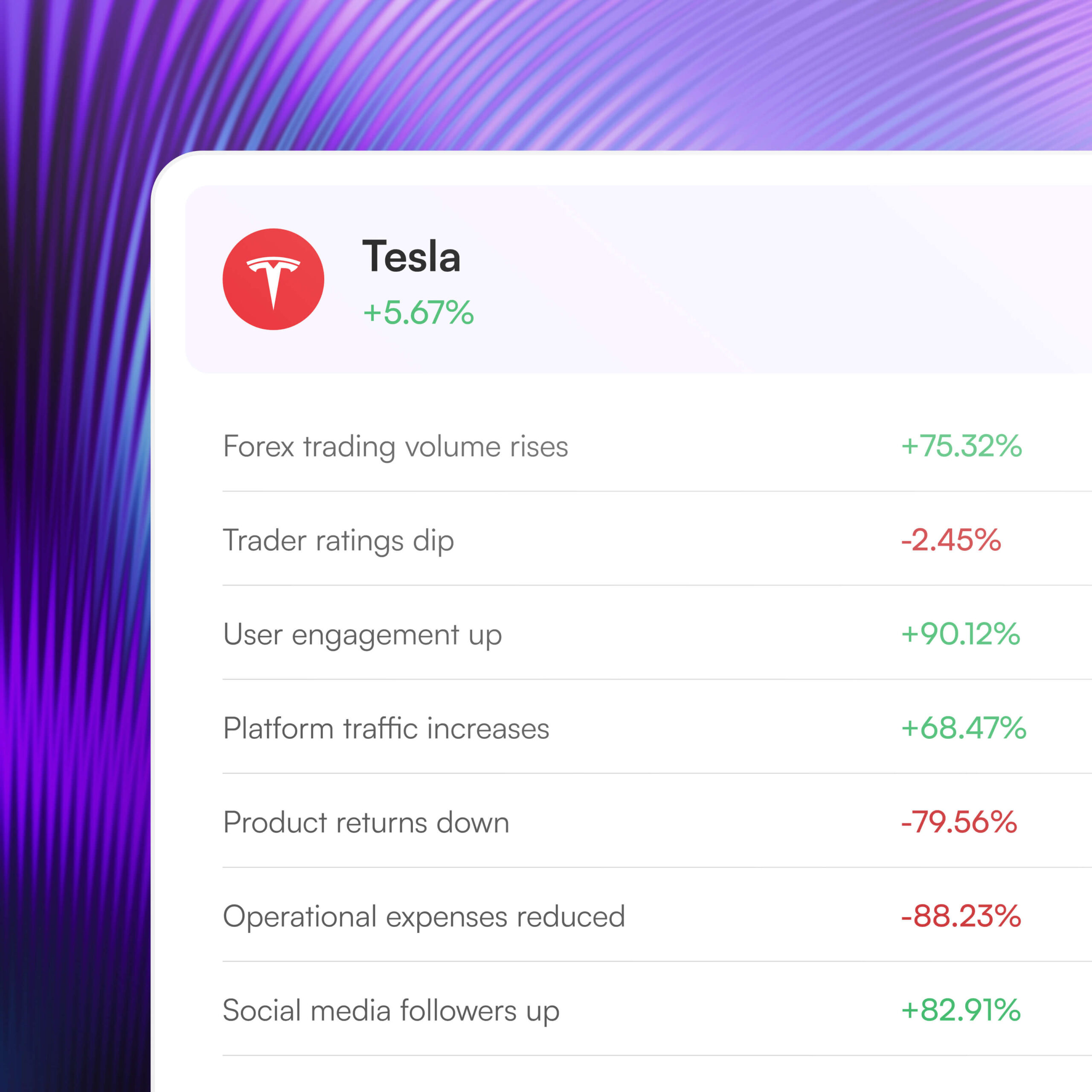1092x1092 pixels.
Task: Click the -2.45% trader ratings value
Action: [951, 540]
